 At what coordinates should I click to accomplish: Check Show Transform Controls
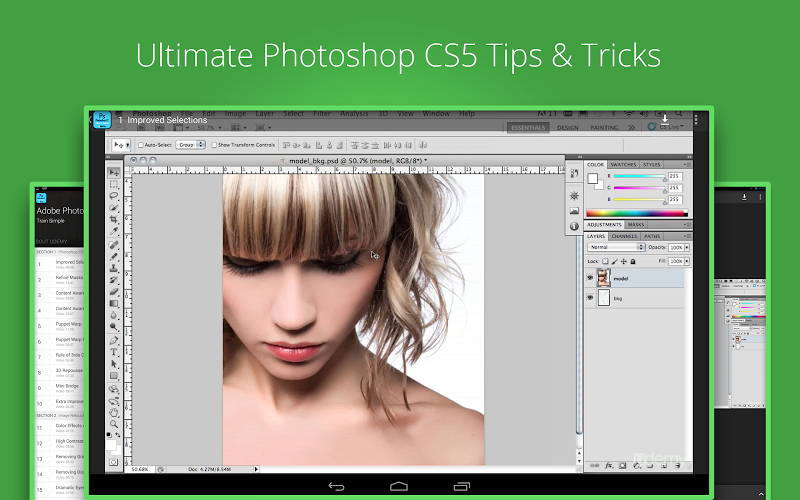[x=214, y=145]
